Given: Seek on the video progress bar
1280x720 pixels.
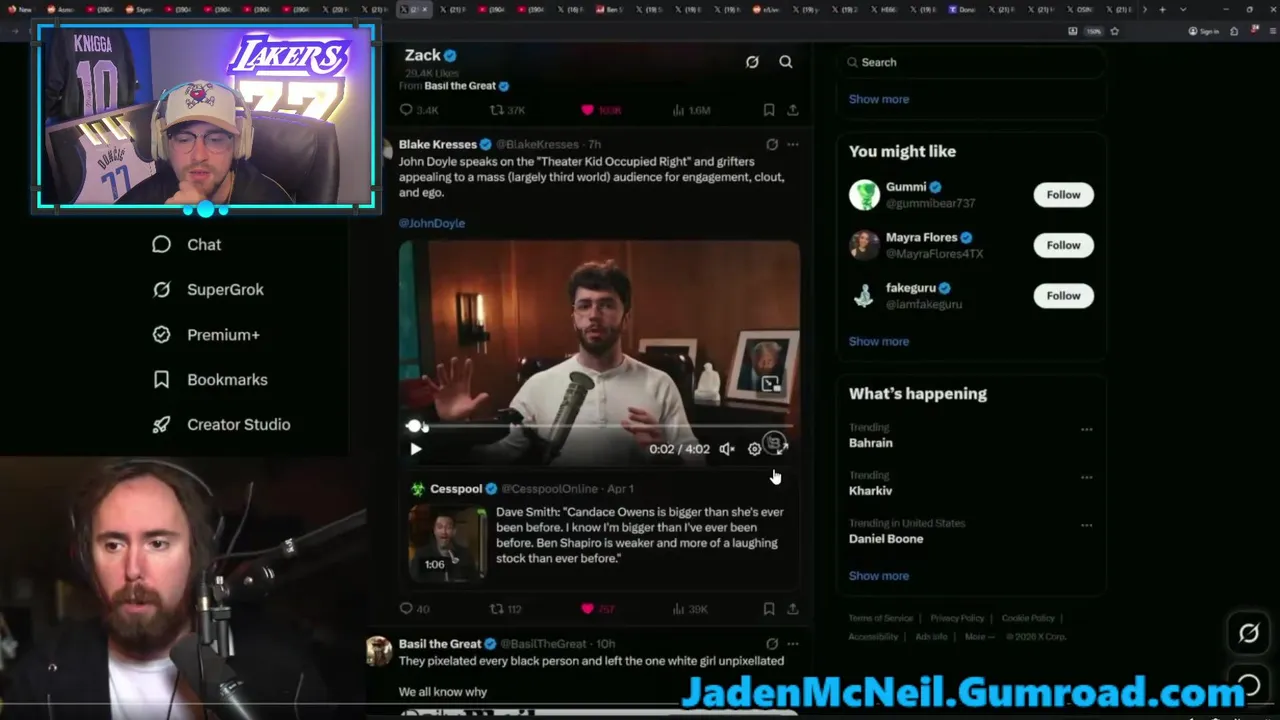Looking at the screenshot, I should tap(600, 427).
